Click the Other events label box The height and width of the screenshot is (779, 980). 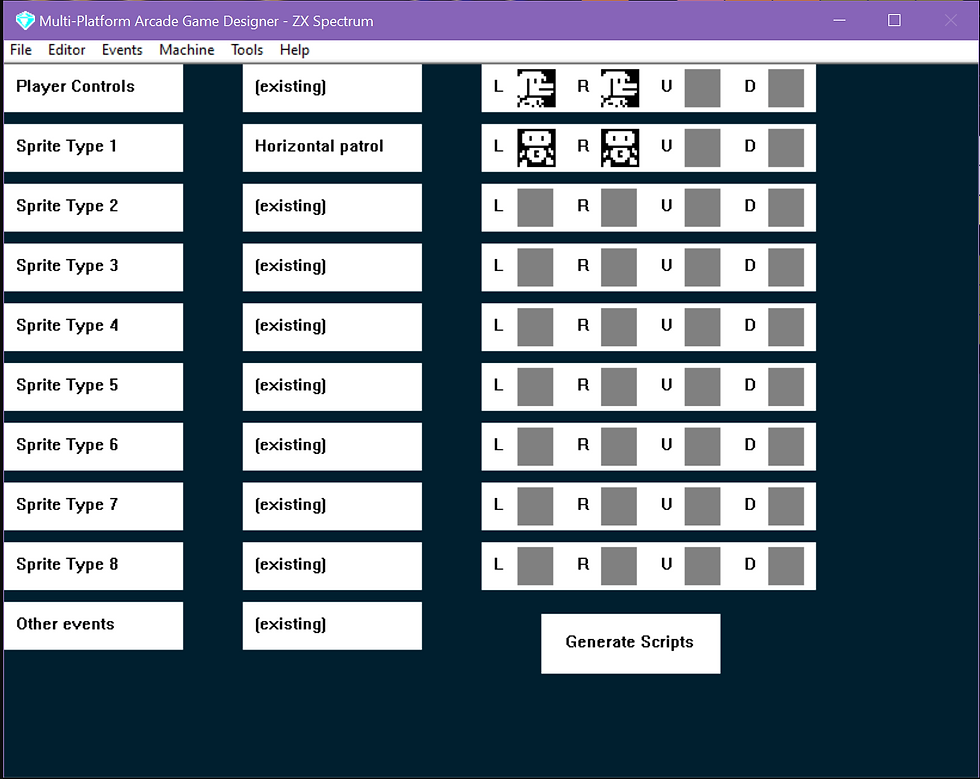pyautogui.click(x=93, y=626)
